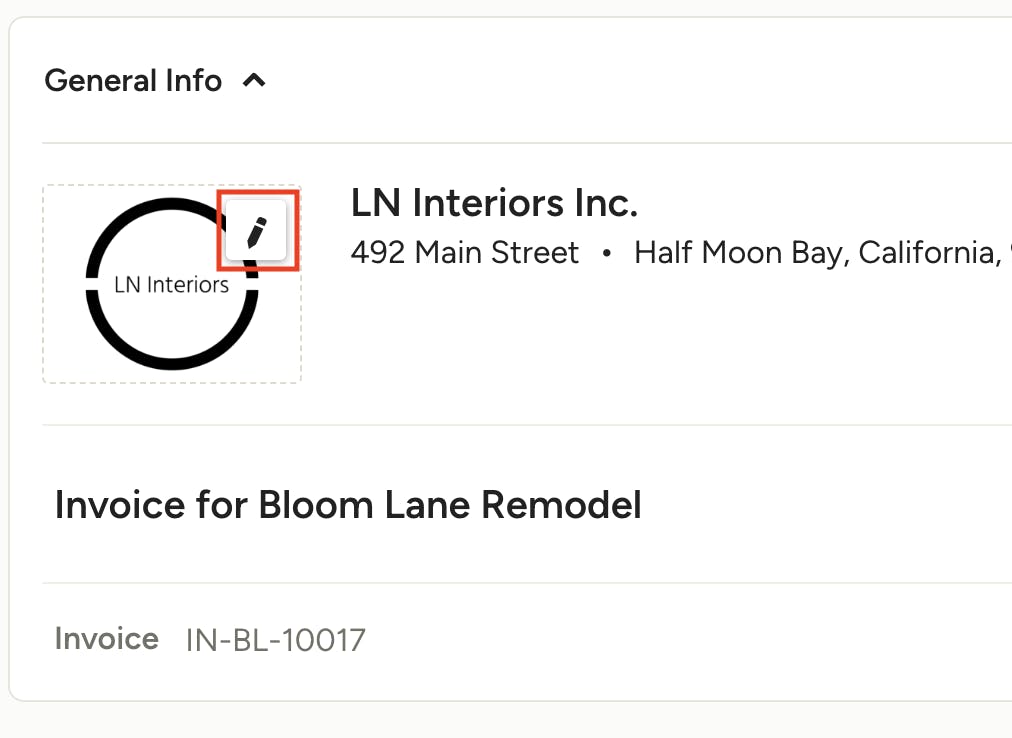
Task: Click the IN-BL-10017 invoice number
Action: pyautogui.click(x=276, y=641)
